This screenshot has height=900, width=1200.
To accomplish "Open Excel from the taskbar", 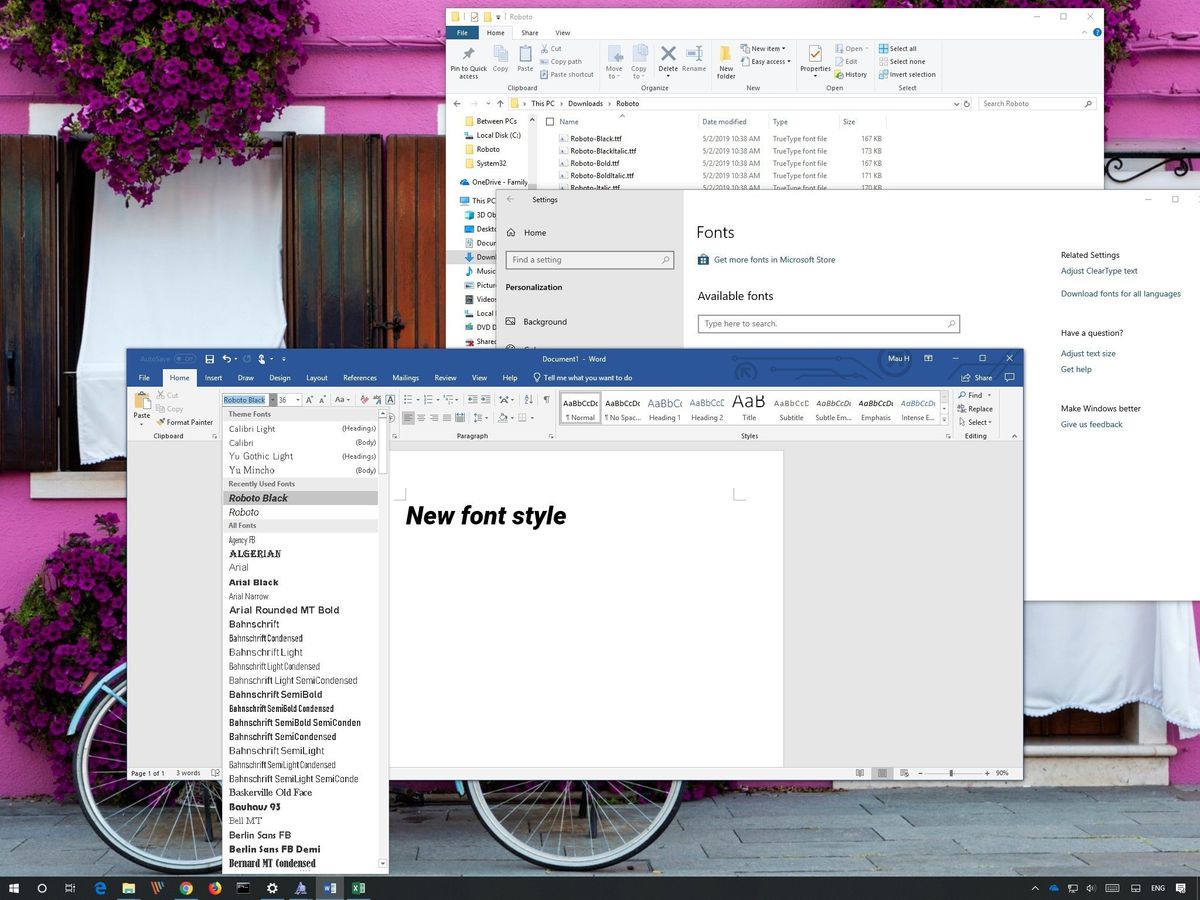I will [358, 888].
